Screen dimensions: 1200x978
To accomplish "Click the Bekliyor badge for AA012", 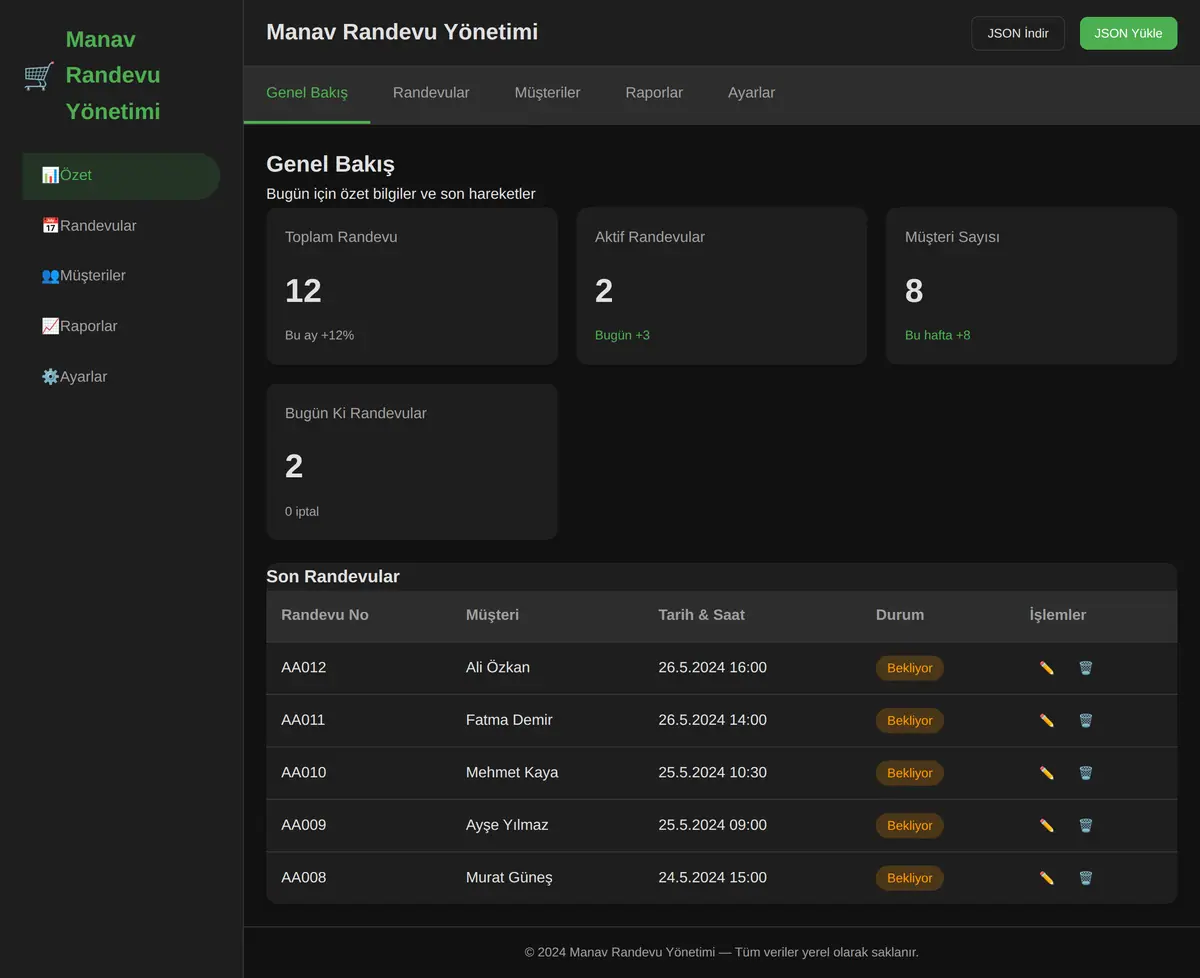I will coord(910,668).
